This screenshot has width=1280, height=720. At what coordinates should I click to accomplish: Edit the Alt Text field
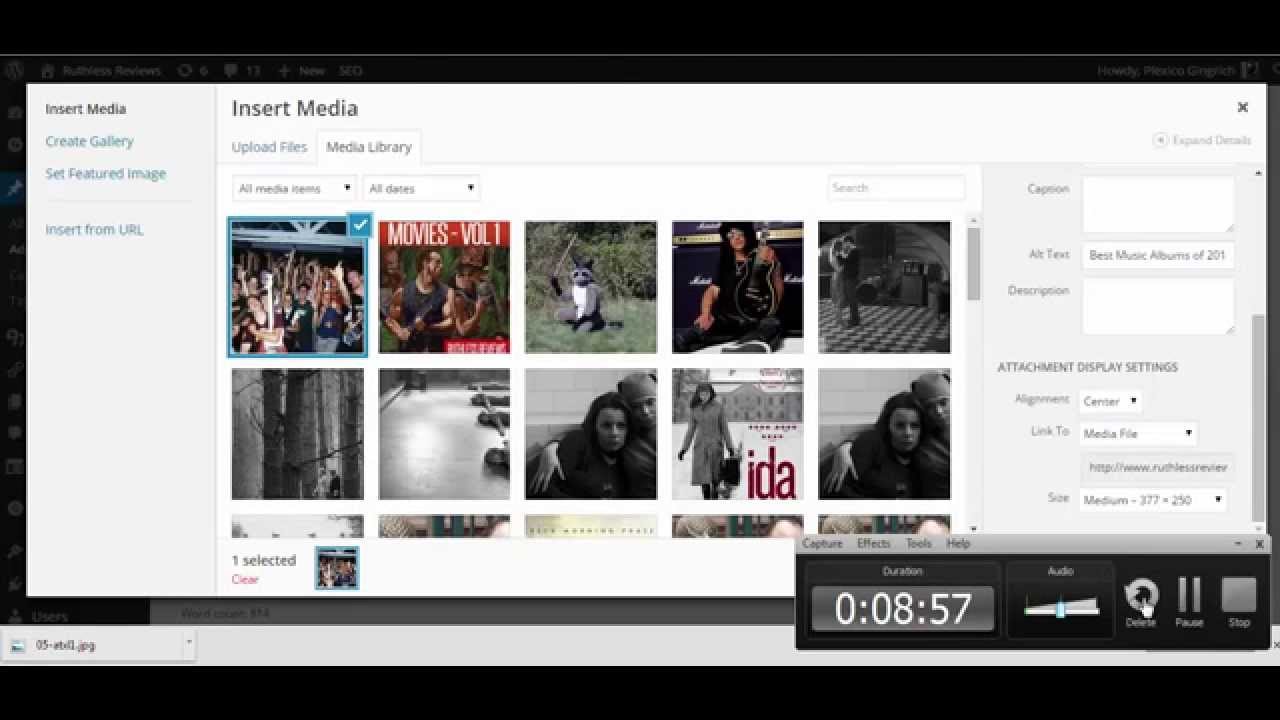(x=1158, y=255)
